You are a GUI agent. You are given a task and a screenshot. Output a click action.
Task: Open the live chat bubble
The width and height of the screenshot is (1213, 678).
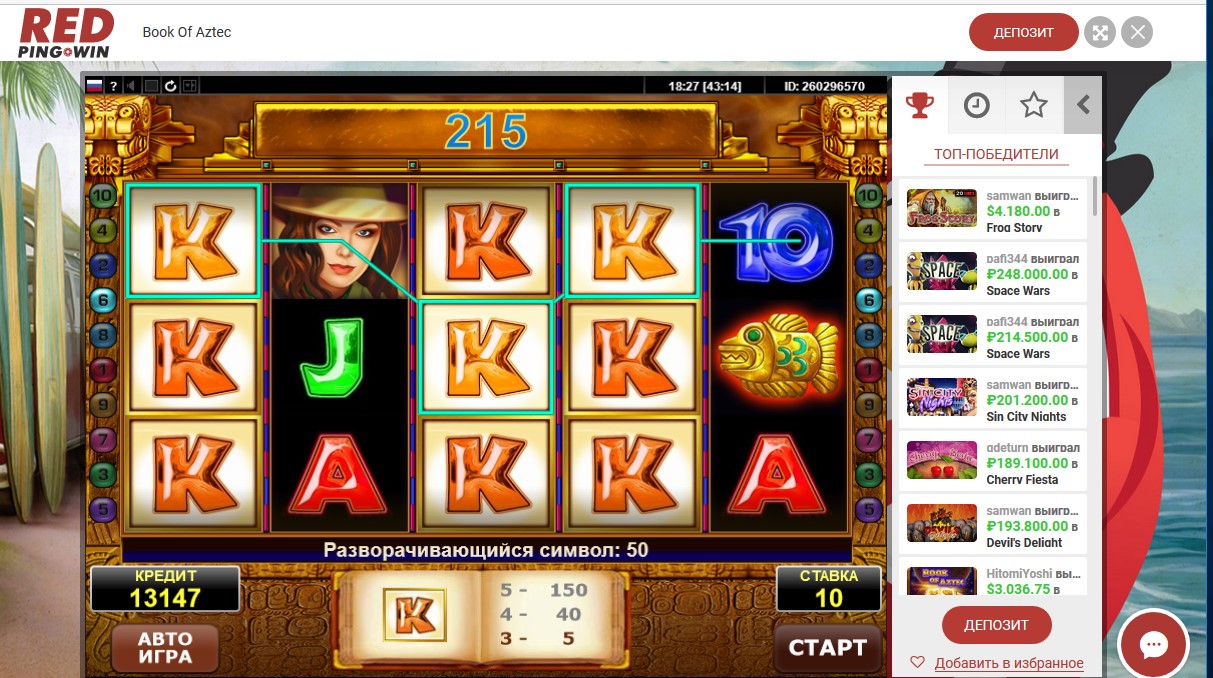pyautogui.click(x=1153, y=645)
